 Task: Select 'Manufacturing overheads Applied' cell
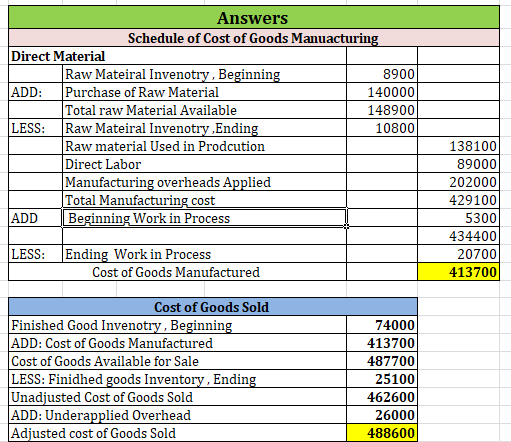(x=204, y=182)
